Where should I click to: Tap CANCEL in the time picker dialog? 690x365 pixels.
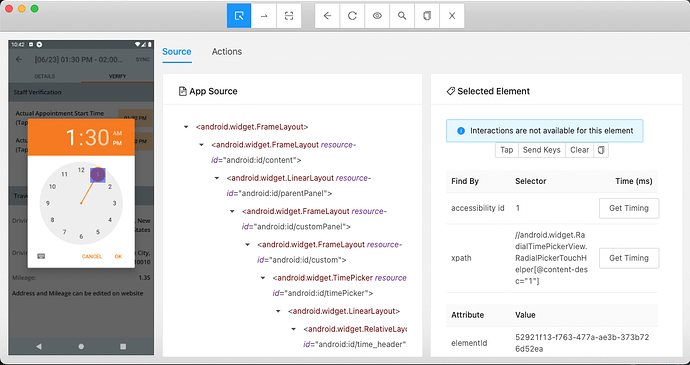[92, 256]
